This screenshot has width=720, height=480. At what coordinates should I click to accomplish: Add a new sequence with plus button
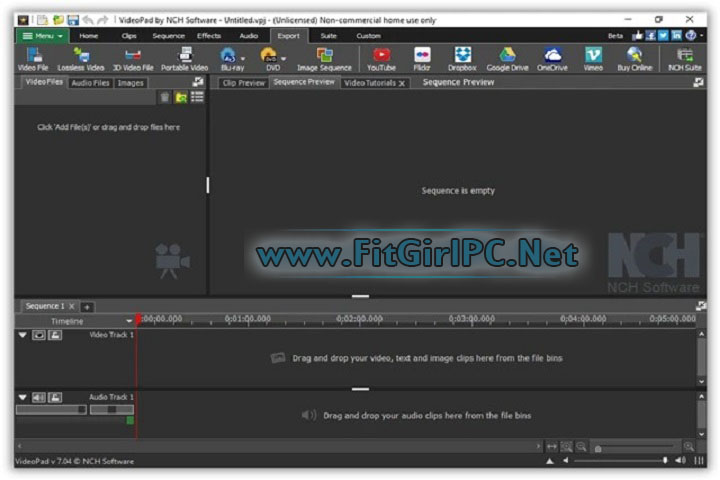tap(87, 306)
